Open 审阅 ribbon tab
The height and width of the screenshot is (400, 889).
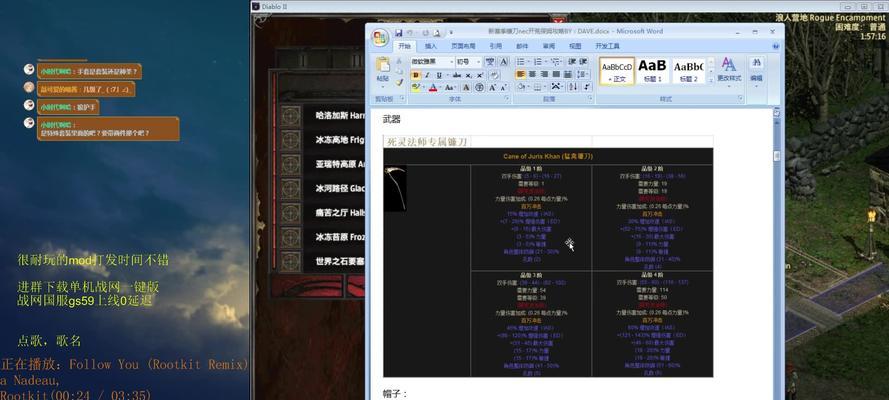pyautogui.click(x=549, y=46)
